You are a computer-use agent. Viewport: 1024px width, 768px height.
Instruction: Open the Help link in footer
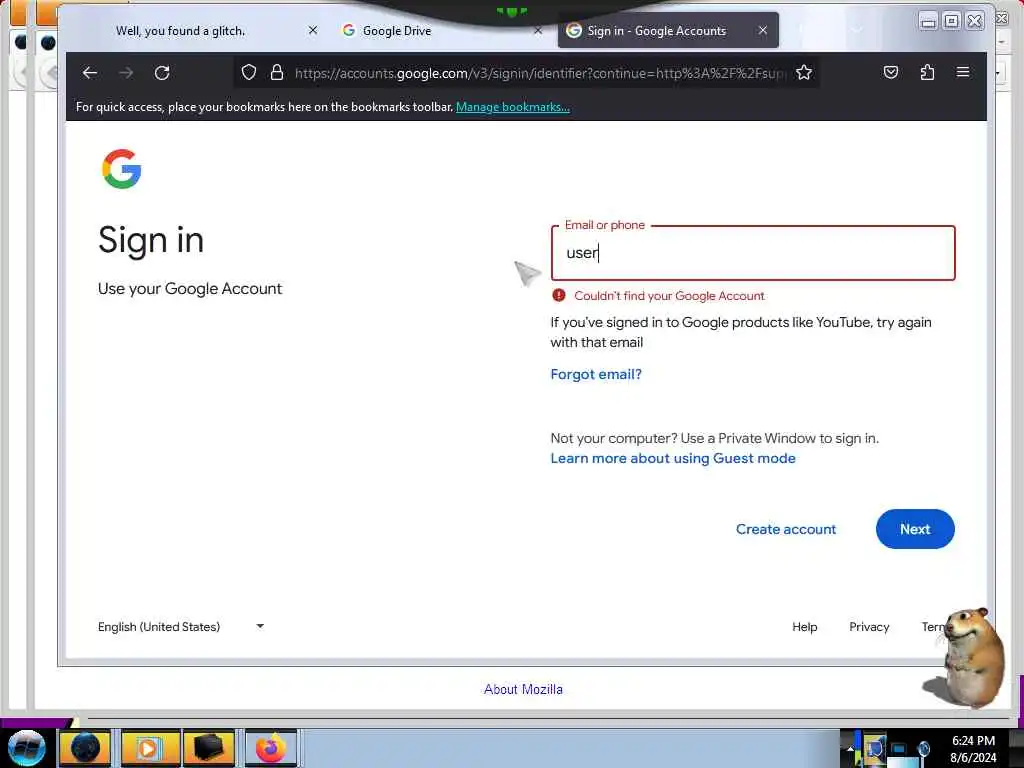805,627
